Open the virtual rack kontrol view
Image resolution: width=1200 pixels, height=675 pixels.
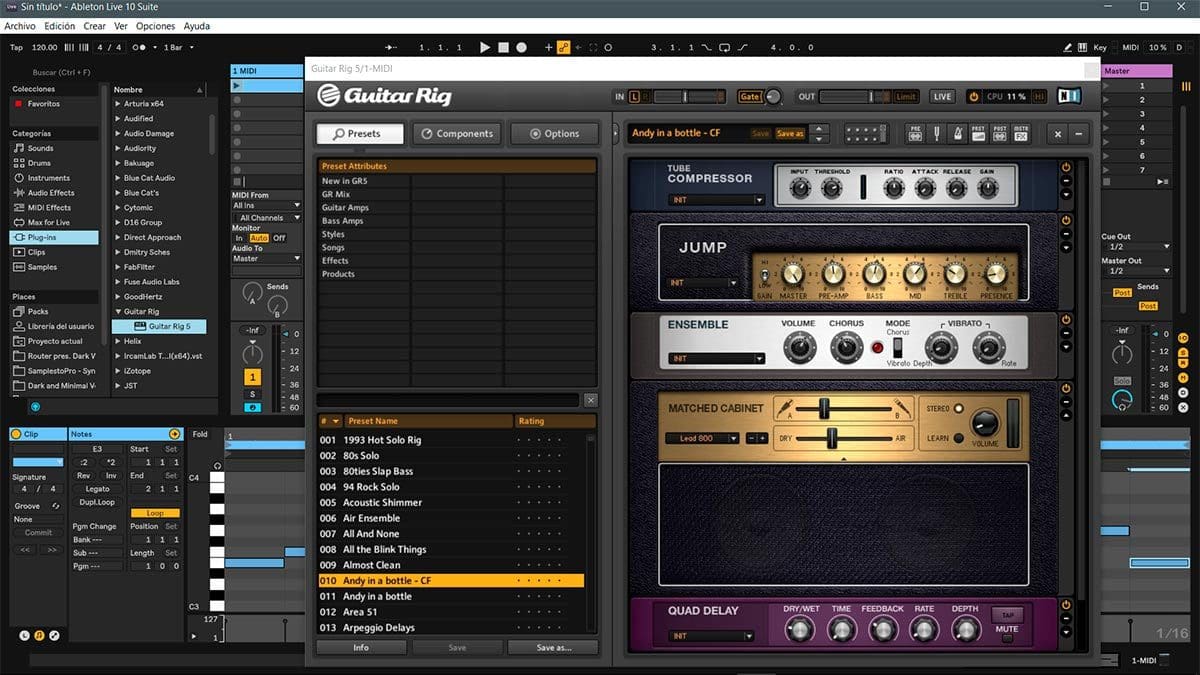[x=865, y=133]
